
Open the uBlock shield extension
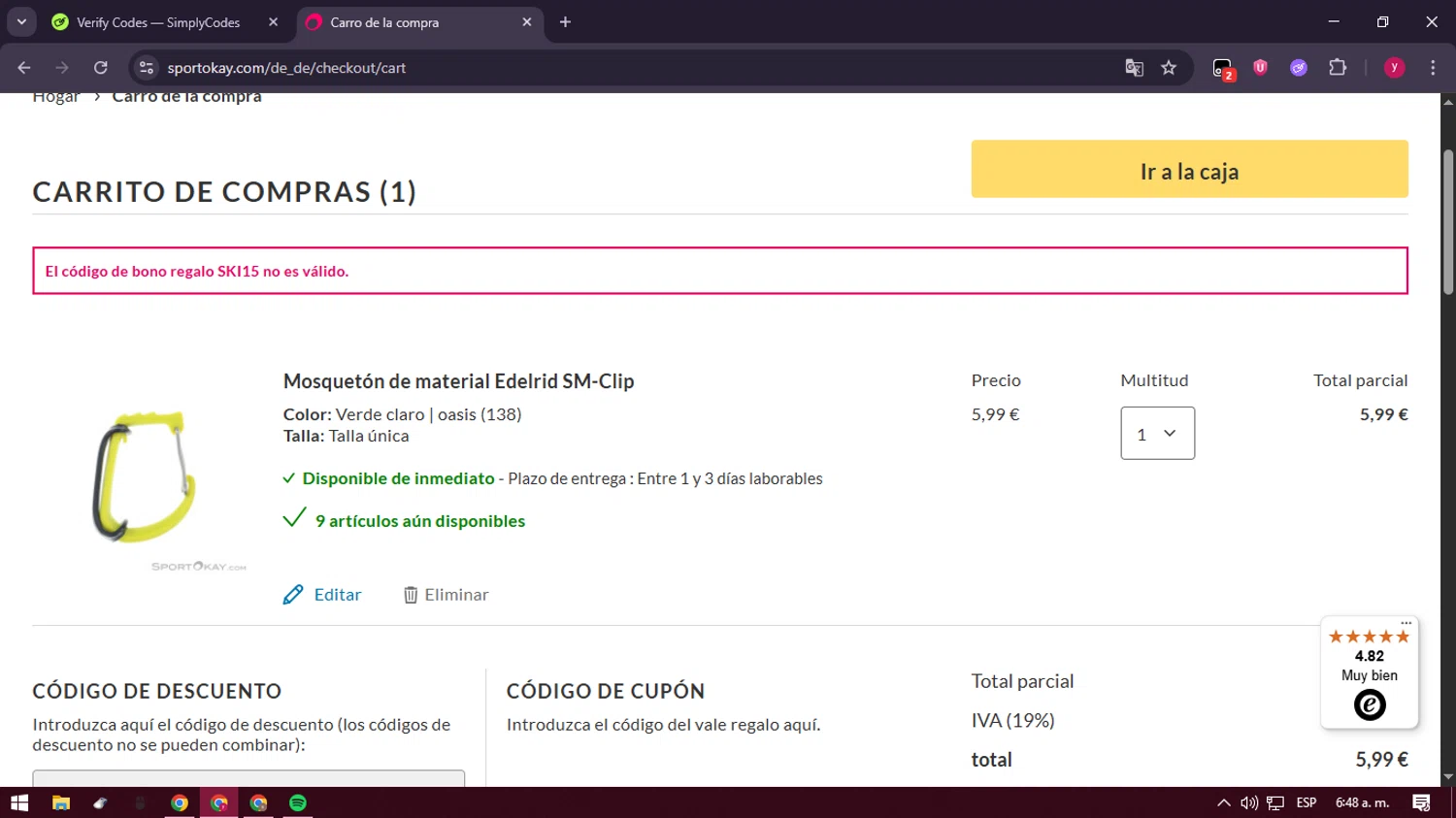(1260, 68)
